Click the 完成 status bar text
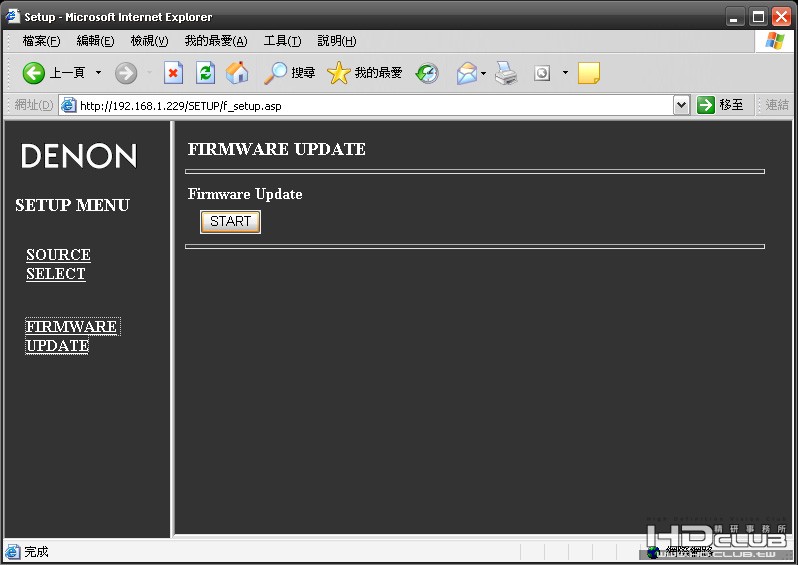 pyautogui.click(x=36, y=552)
